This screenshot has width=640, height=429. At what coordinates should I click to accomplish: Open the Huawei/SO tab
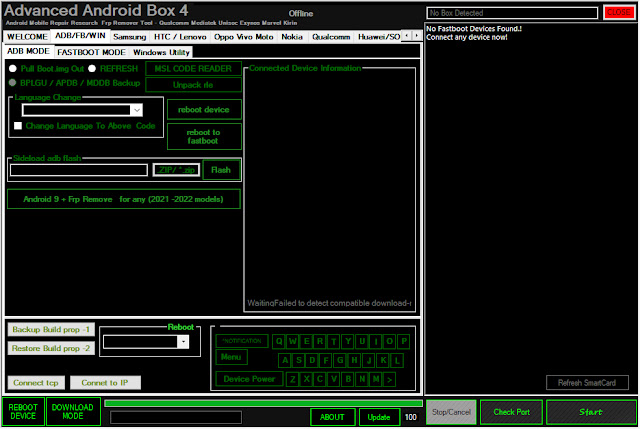click(378, 37)
